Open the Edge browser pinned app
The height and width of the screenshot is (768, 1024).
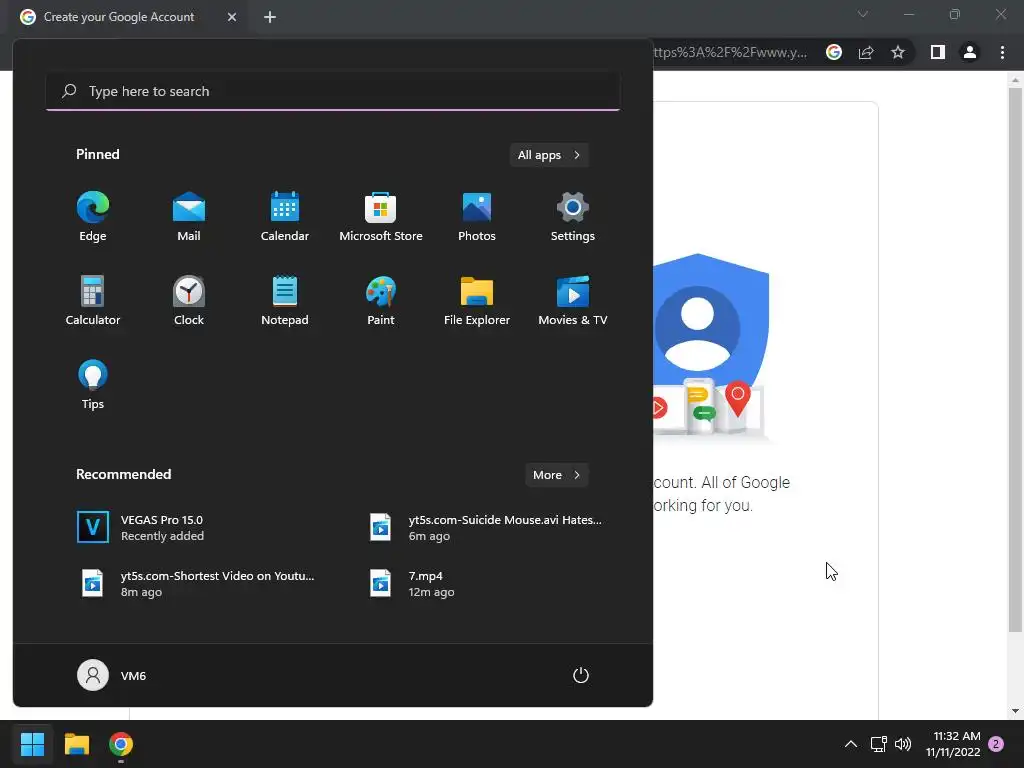93,217
